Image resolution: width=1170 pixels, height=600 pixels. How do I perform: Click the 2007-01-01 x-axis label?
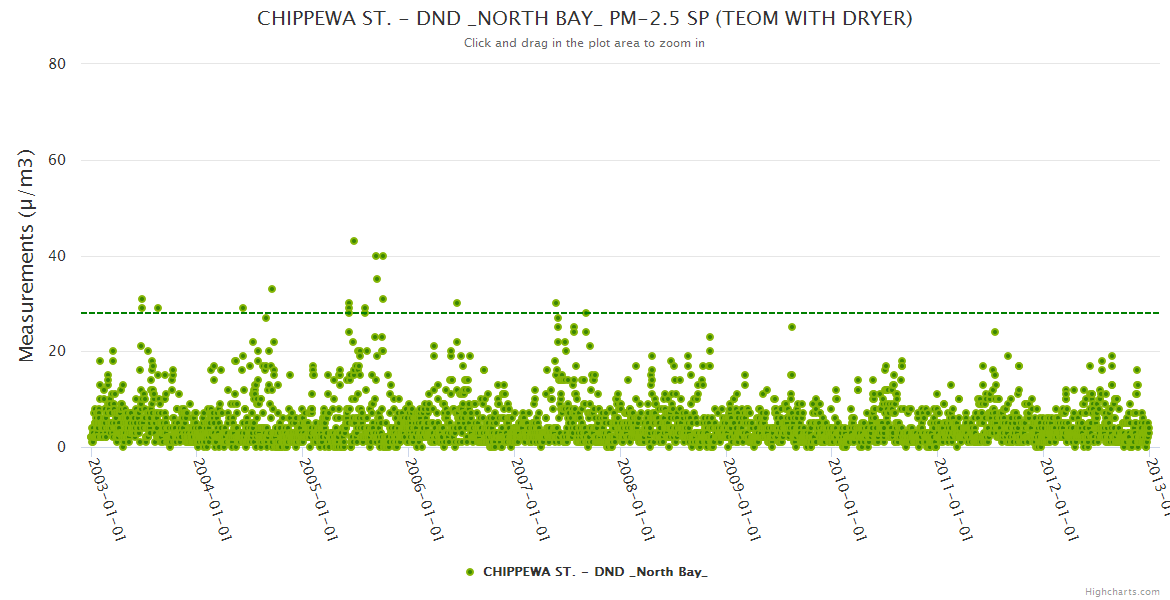tap(529, 498)
